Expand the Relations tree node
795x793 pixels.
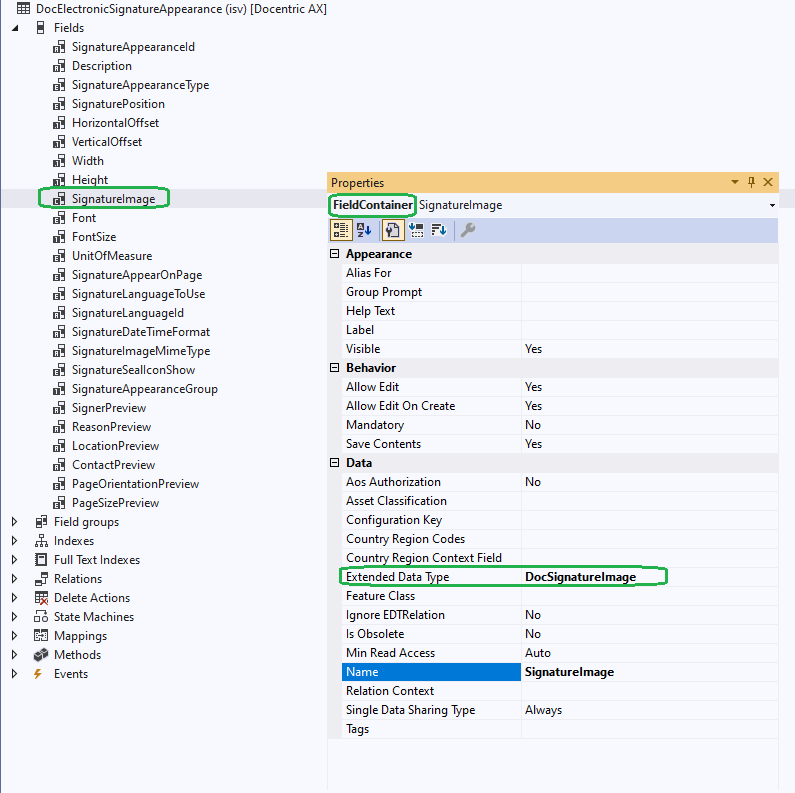14,579
